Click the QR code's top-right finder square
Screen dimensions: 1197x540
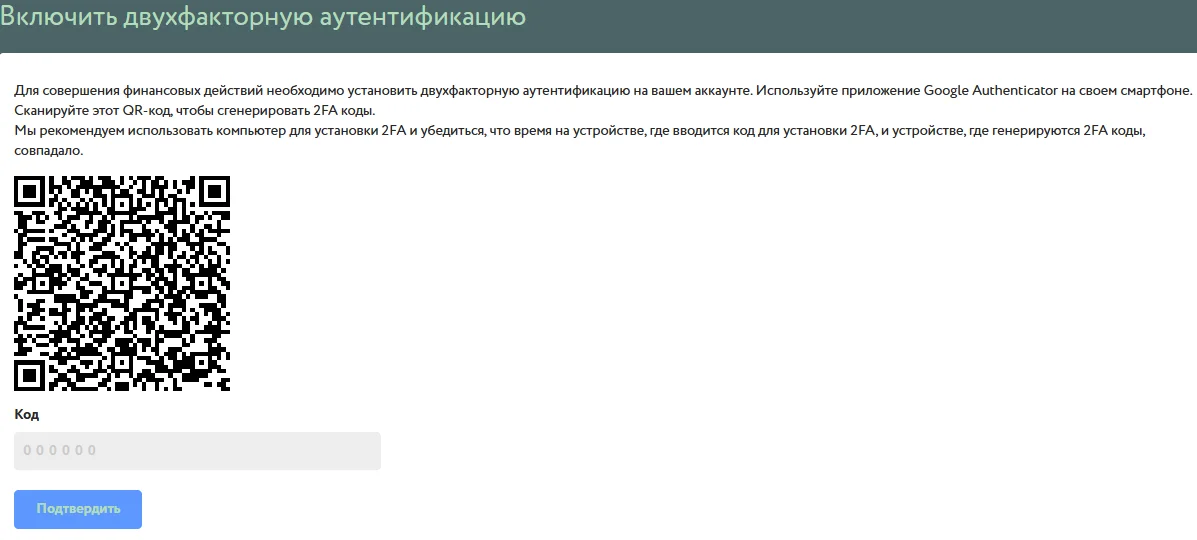pos(214,191)
